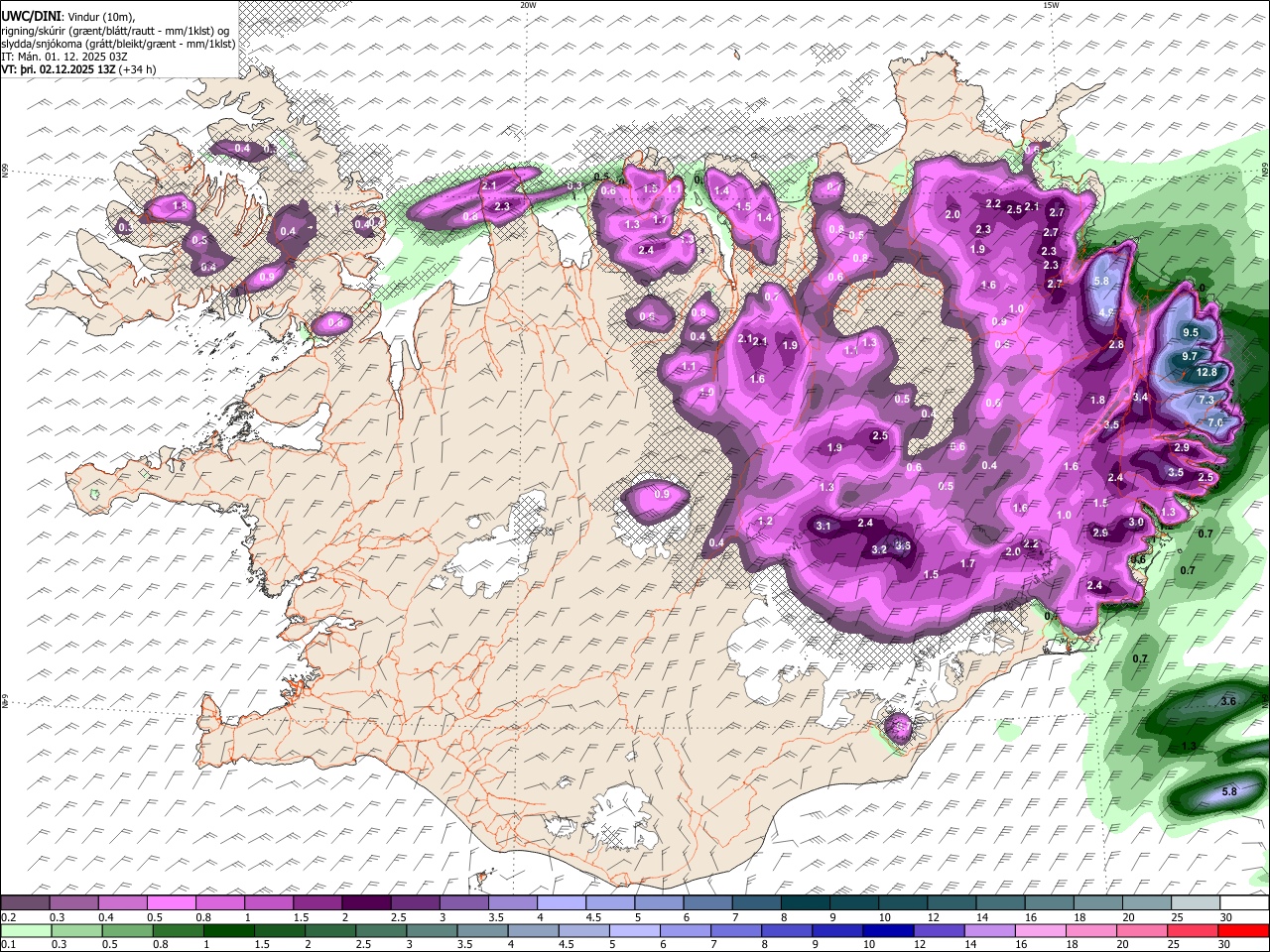This screenshot has height=952, width=1270.
Task: Pick the red 30 swatch in lower legend
Action: pos(1243,930)
